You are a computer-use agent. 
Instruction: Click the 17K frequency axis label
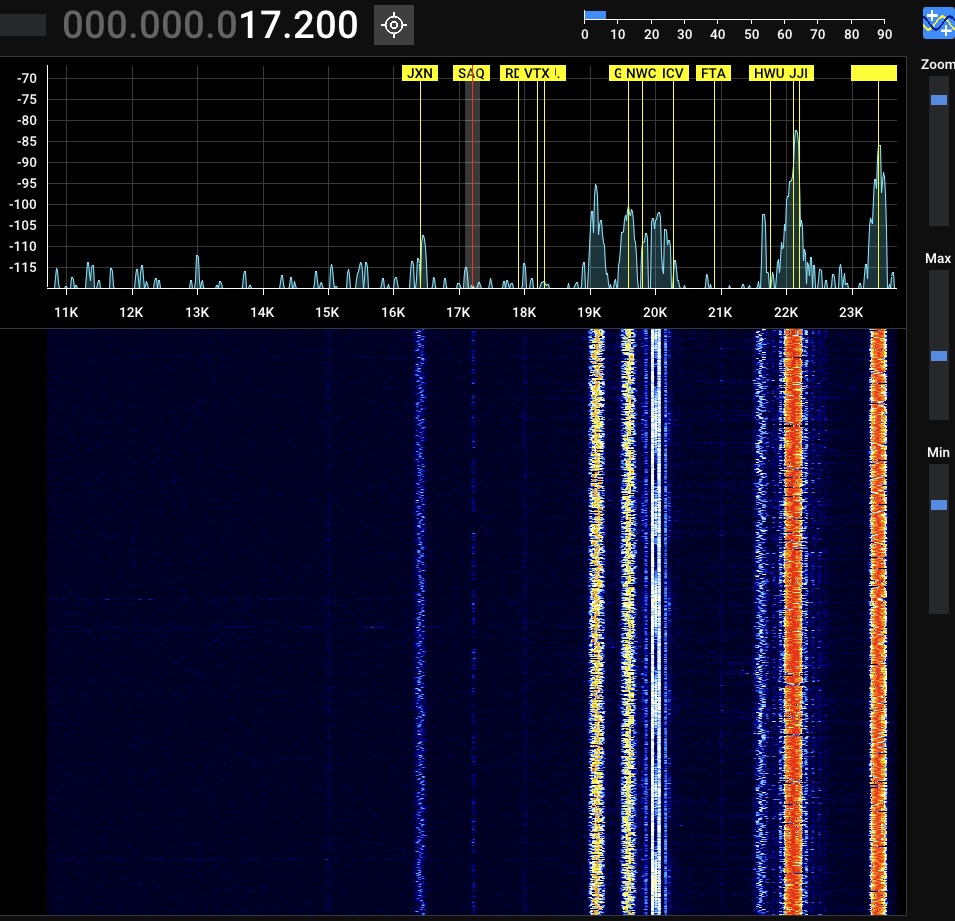tap(458, 312)
